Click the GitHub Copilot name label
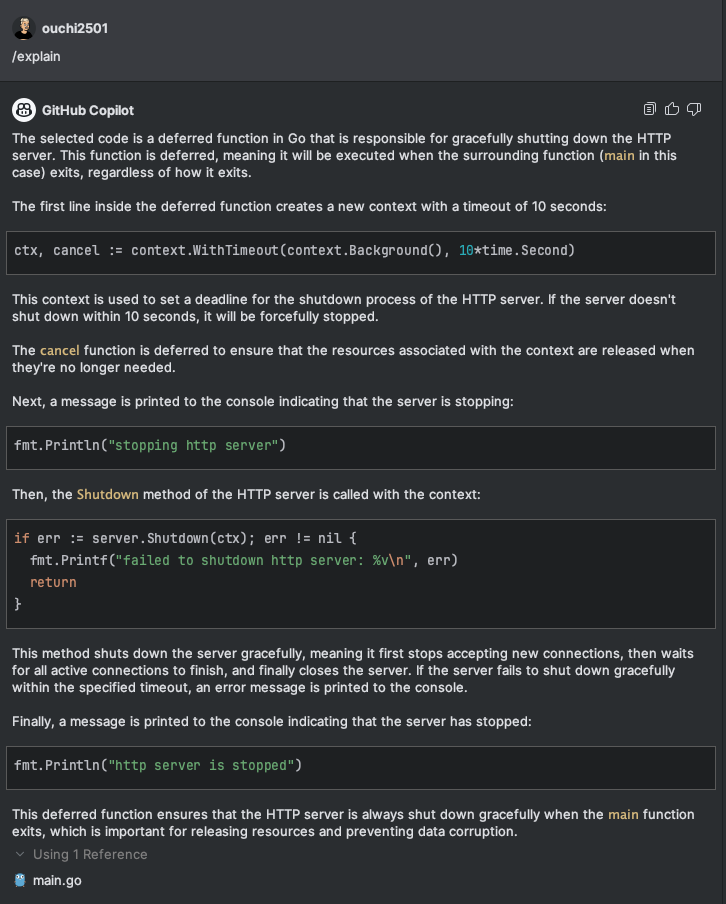Viewport: 726px width, 904px height. 88,110
